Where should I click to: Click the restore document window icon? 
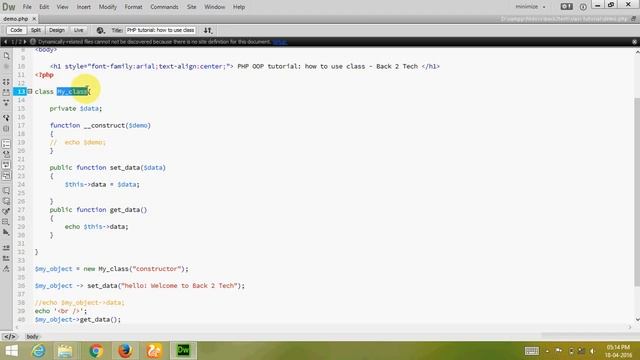pos(633,19)
